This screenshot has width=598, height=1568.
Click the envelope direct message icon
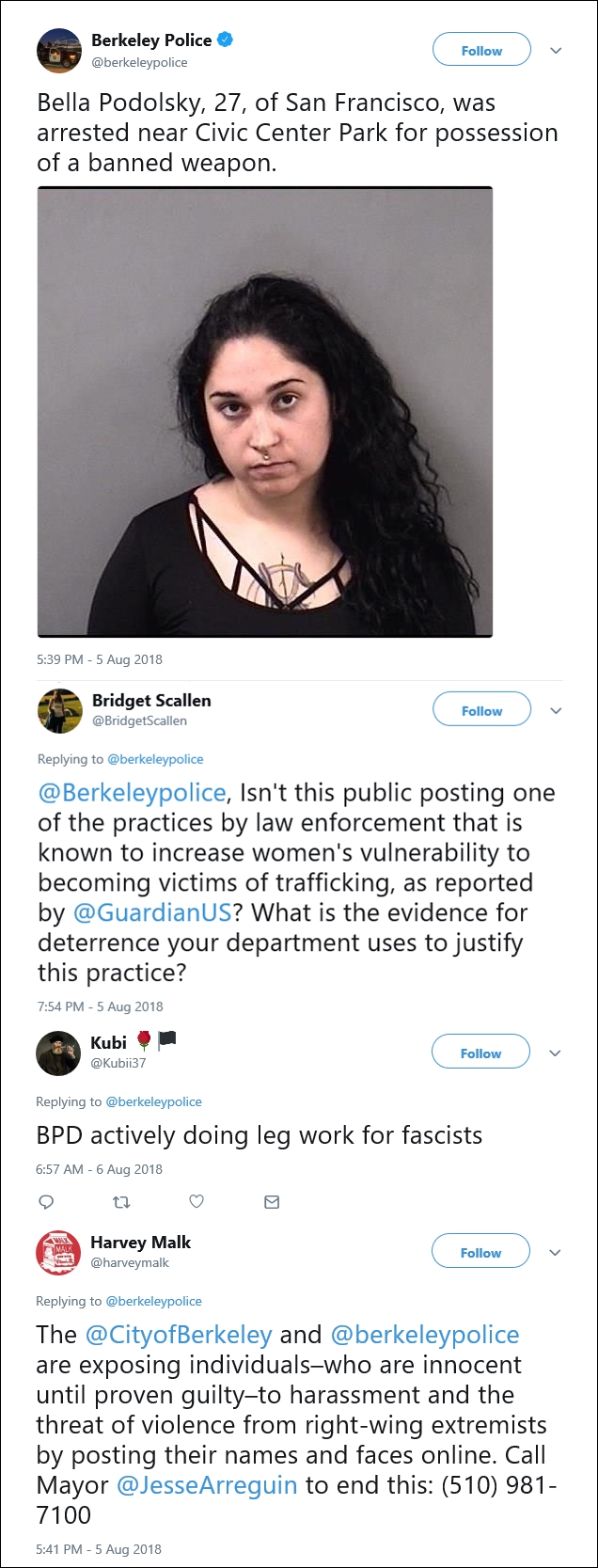pos(272,1201)
